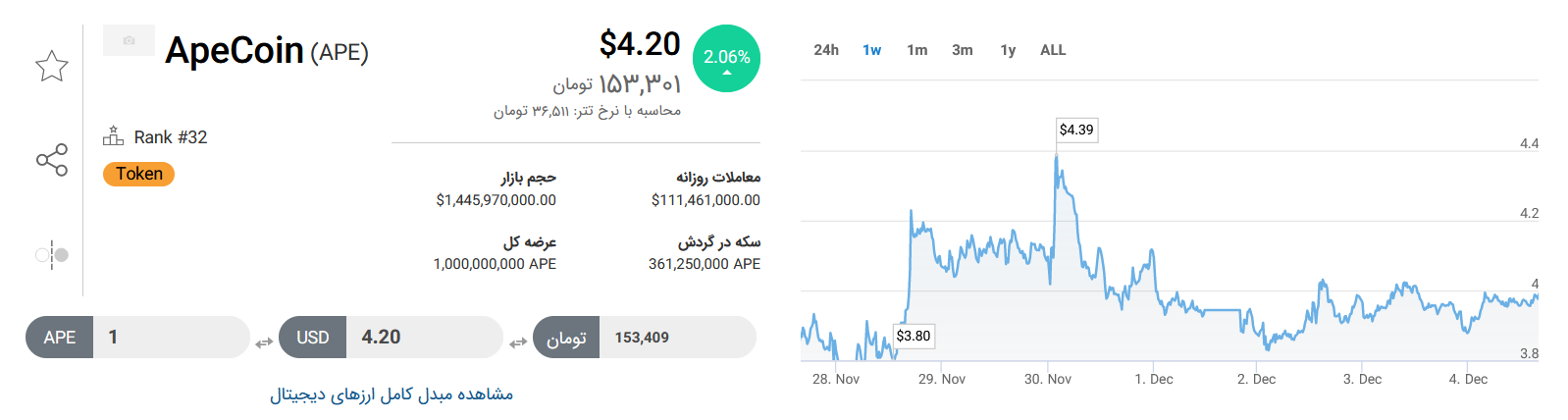1568x420 pixels.
Task: Click the orange Token badge
Action: coord(139,174)
